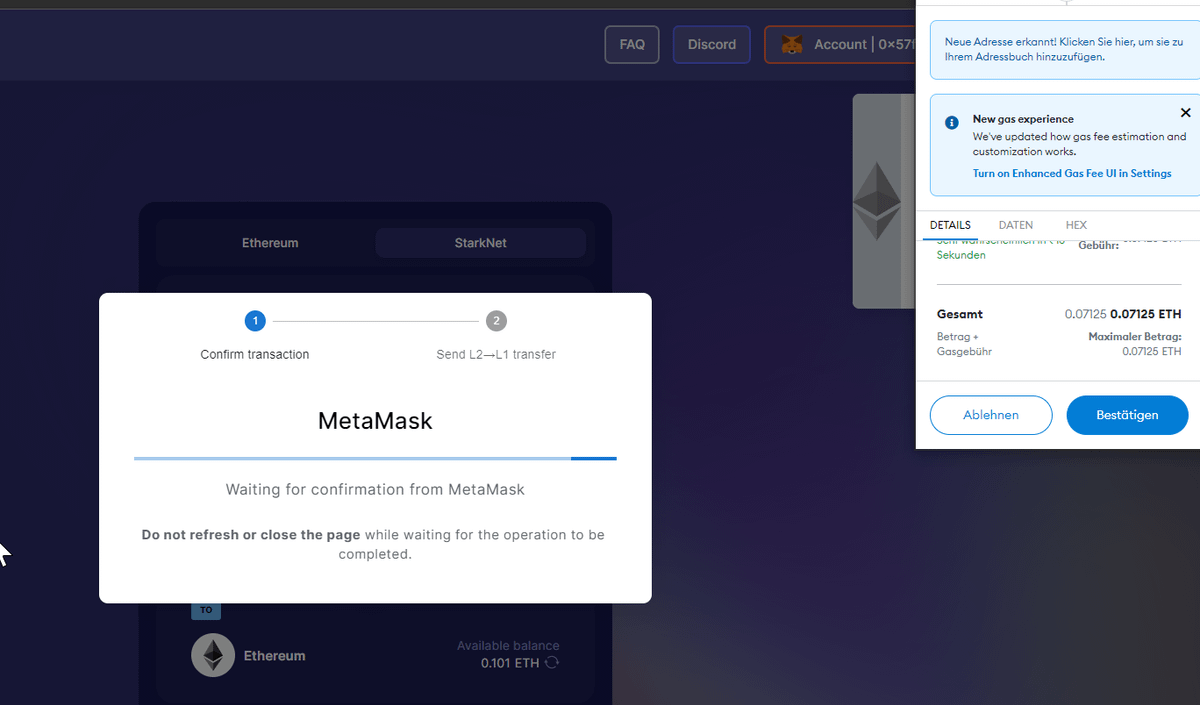Open the HEX tab in MetaMask
Screen dimensions: 1200x705
point(1076,225)
